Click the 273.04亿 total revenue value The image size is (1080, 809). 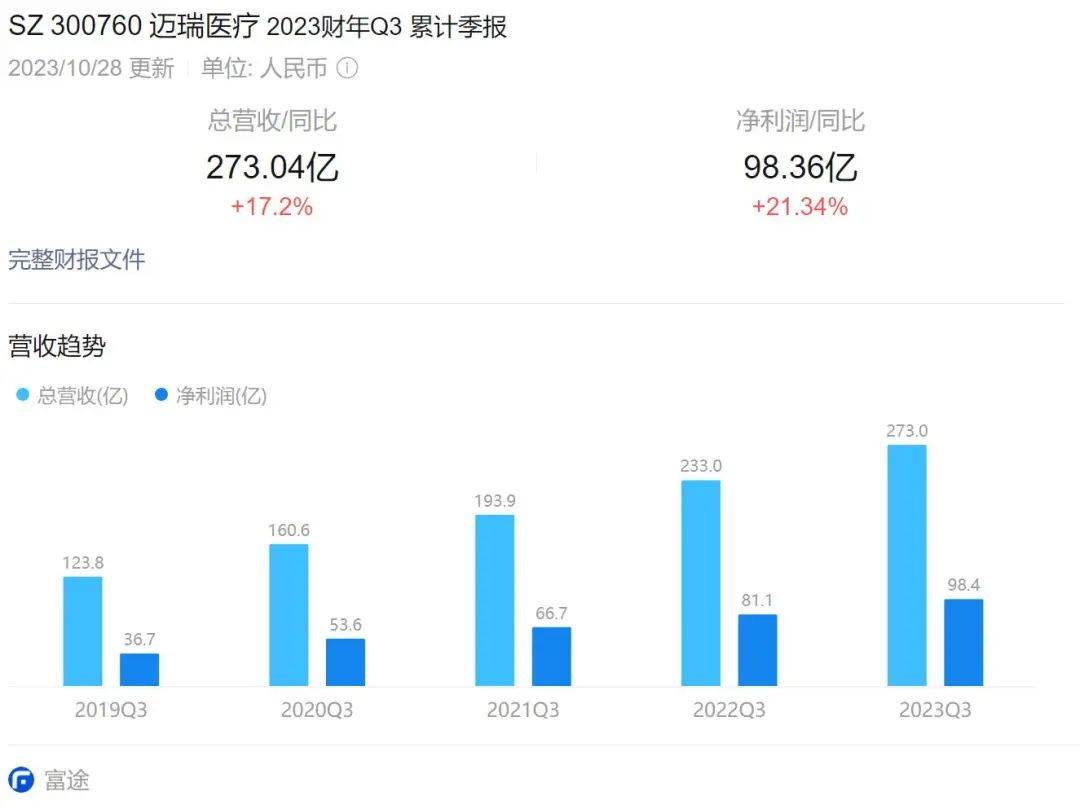click(x=272, y=167)
